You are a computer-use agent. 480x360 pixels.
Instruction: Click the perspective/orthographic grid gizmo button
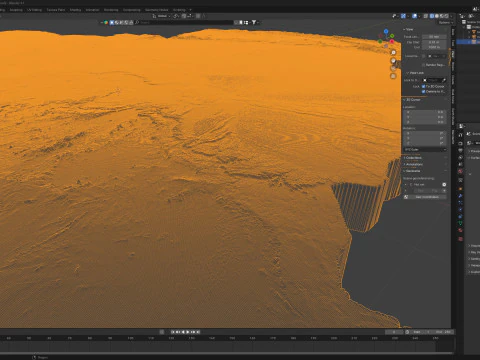[x=393, y=76]
